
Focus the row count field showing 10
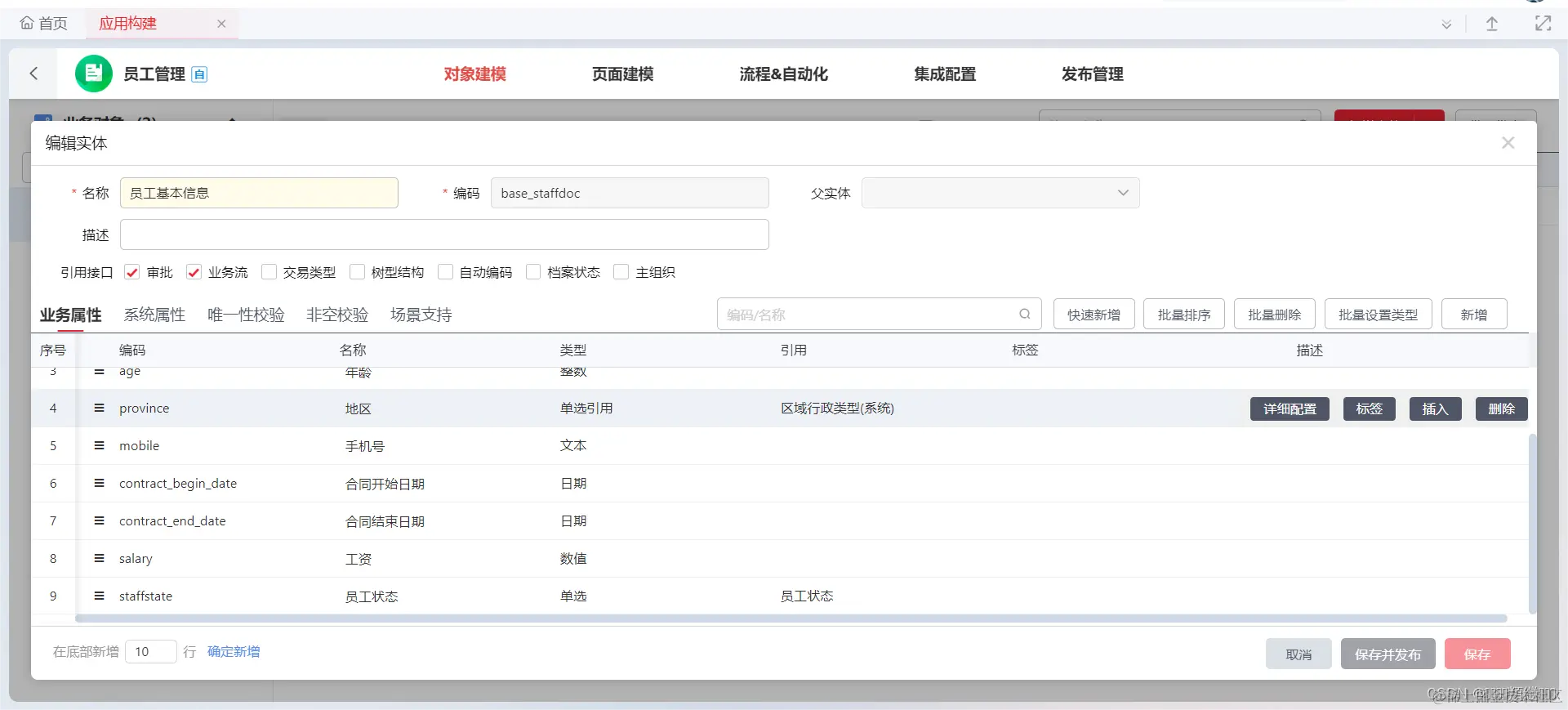(151, 651)
